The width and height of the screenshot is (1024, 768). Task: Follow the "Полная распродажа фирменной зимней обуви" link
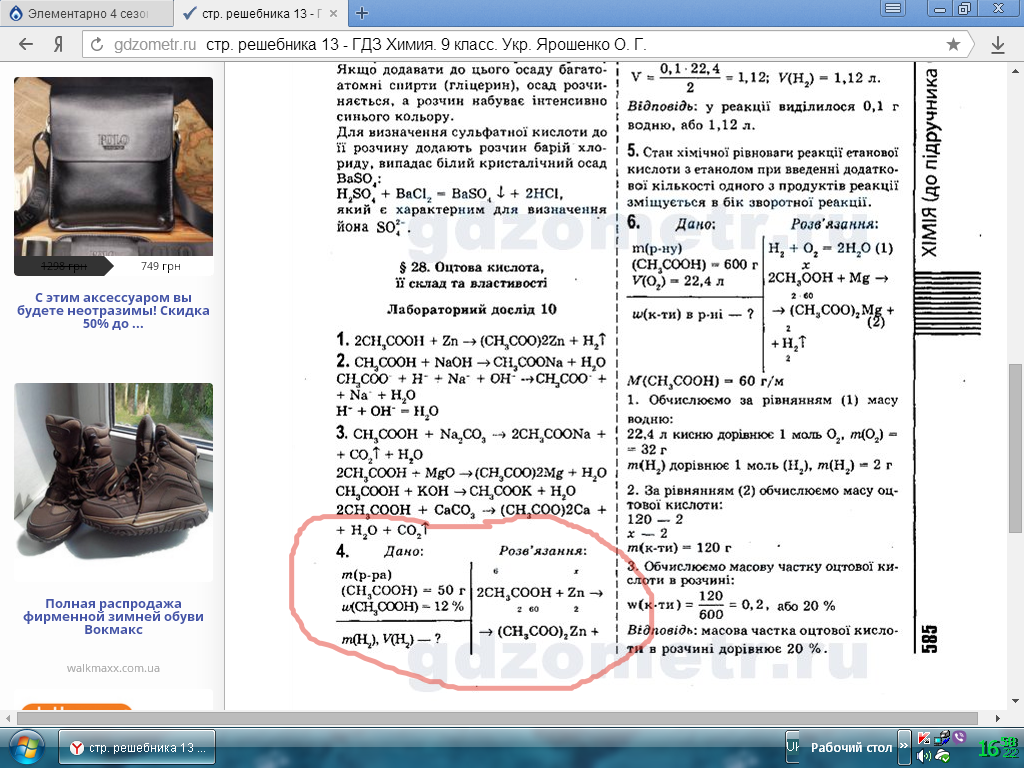point(113,617)
